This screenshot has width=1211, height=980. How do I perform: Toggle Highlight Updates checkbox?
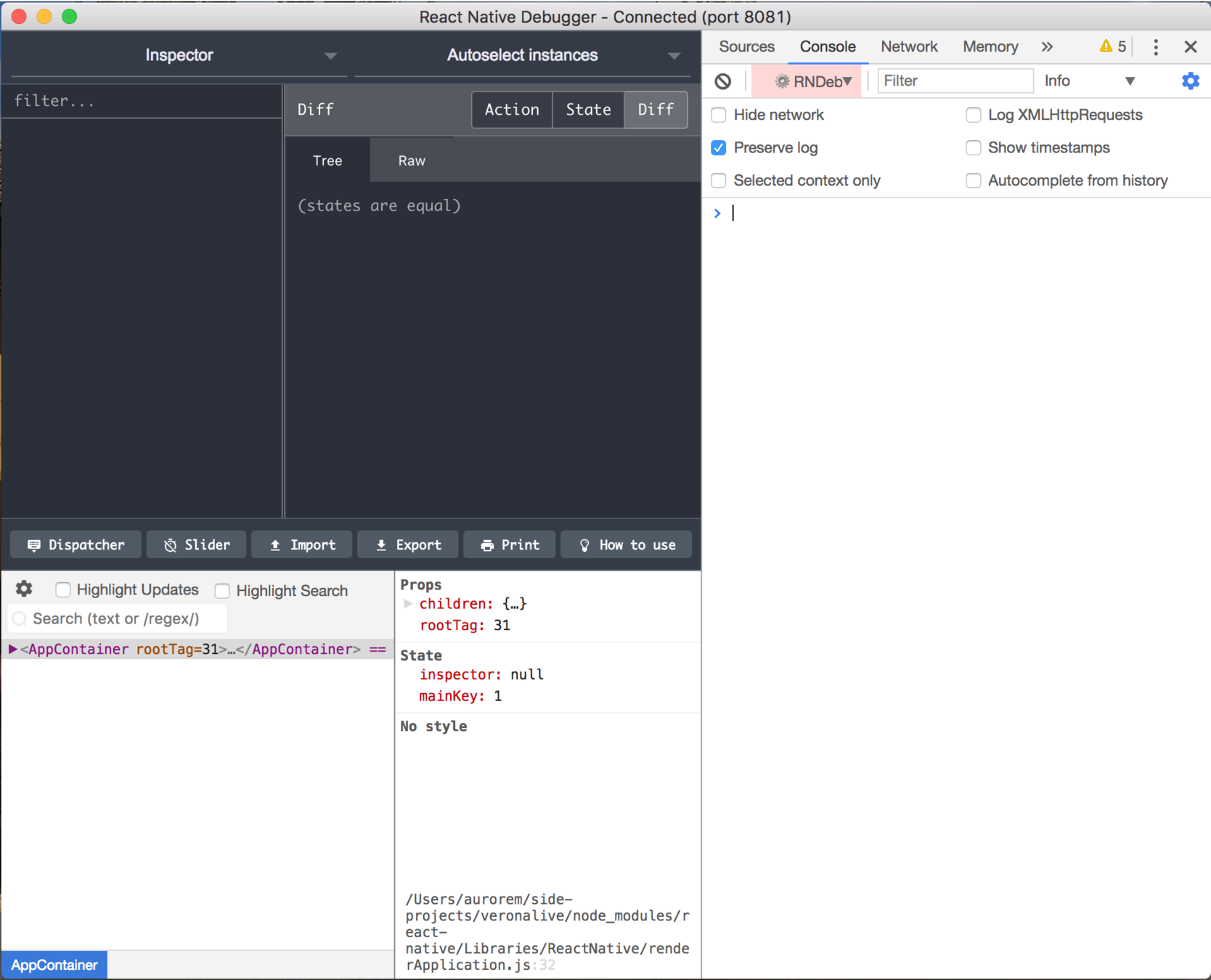pos(63,589)
